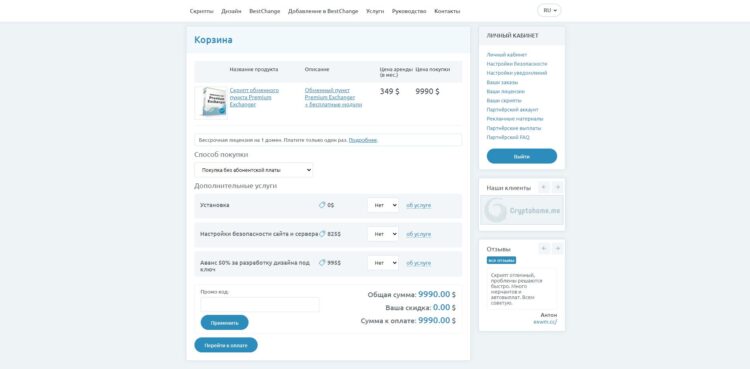The height and width of the screenshot is (369, 750).
Task: Click the все отзывы tag button
Action: coord(501,260)
